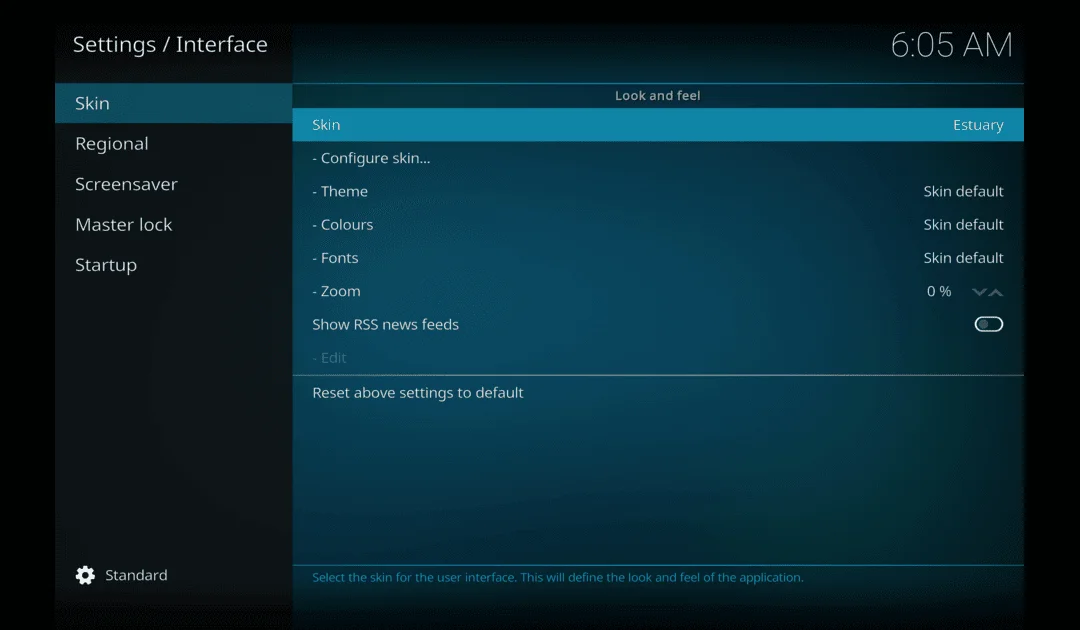Enable Show RSS news feeds
The image size is (1080, 630).
(x=988, y=324)
